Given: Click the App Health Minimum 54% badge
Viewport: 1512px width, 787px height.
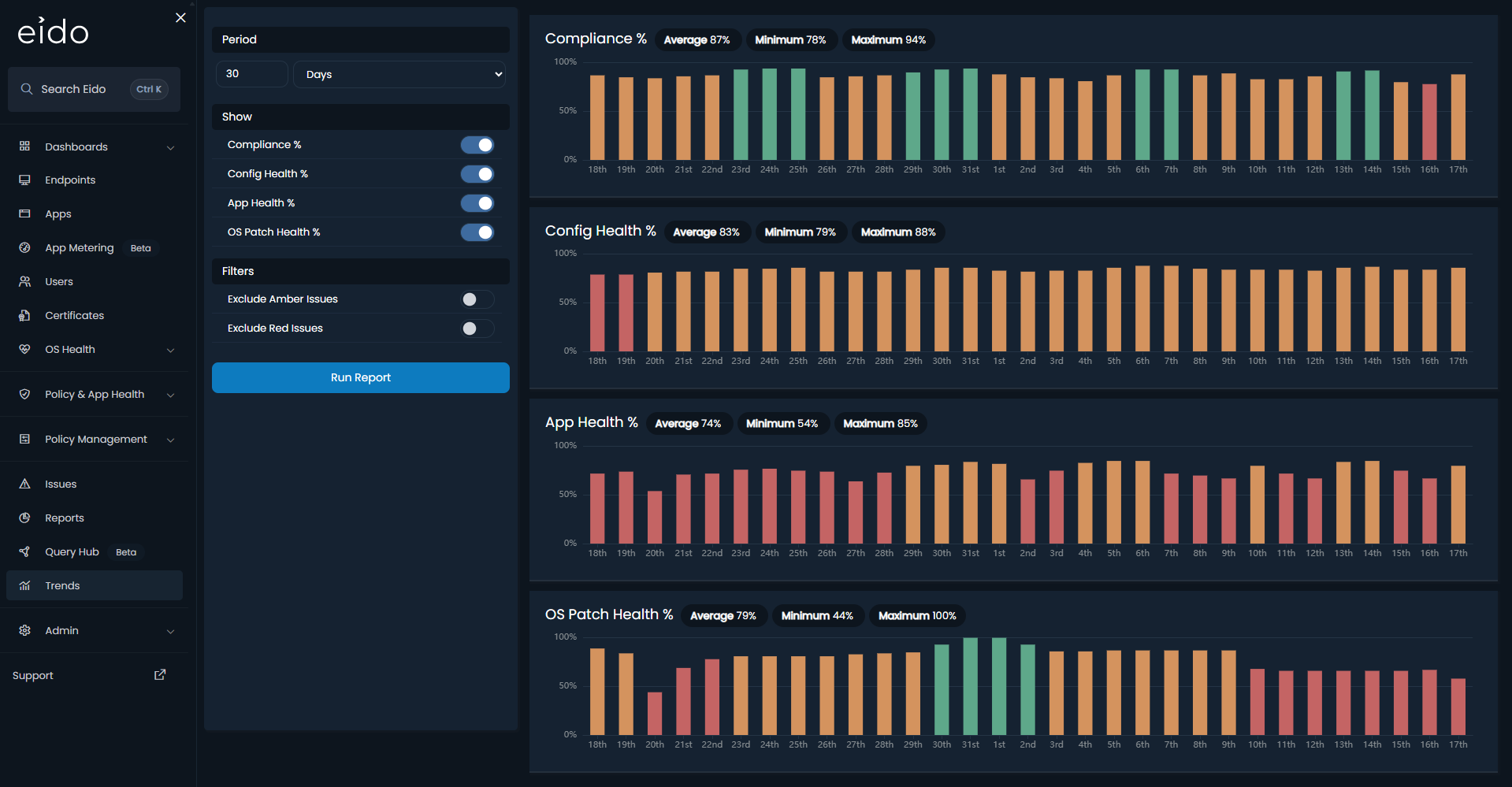Looking at the screenshot, I should (782, 424).
